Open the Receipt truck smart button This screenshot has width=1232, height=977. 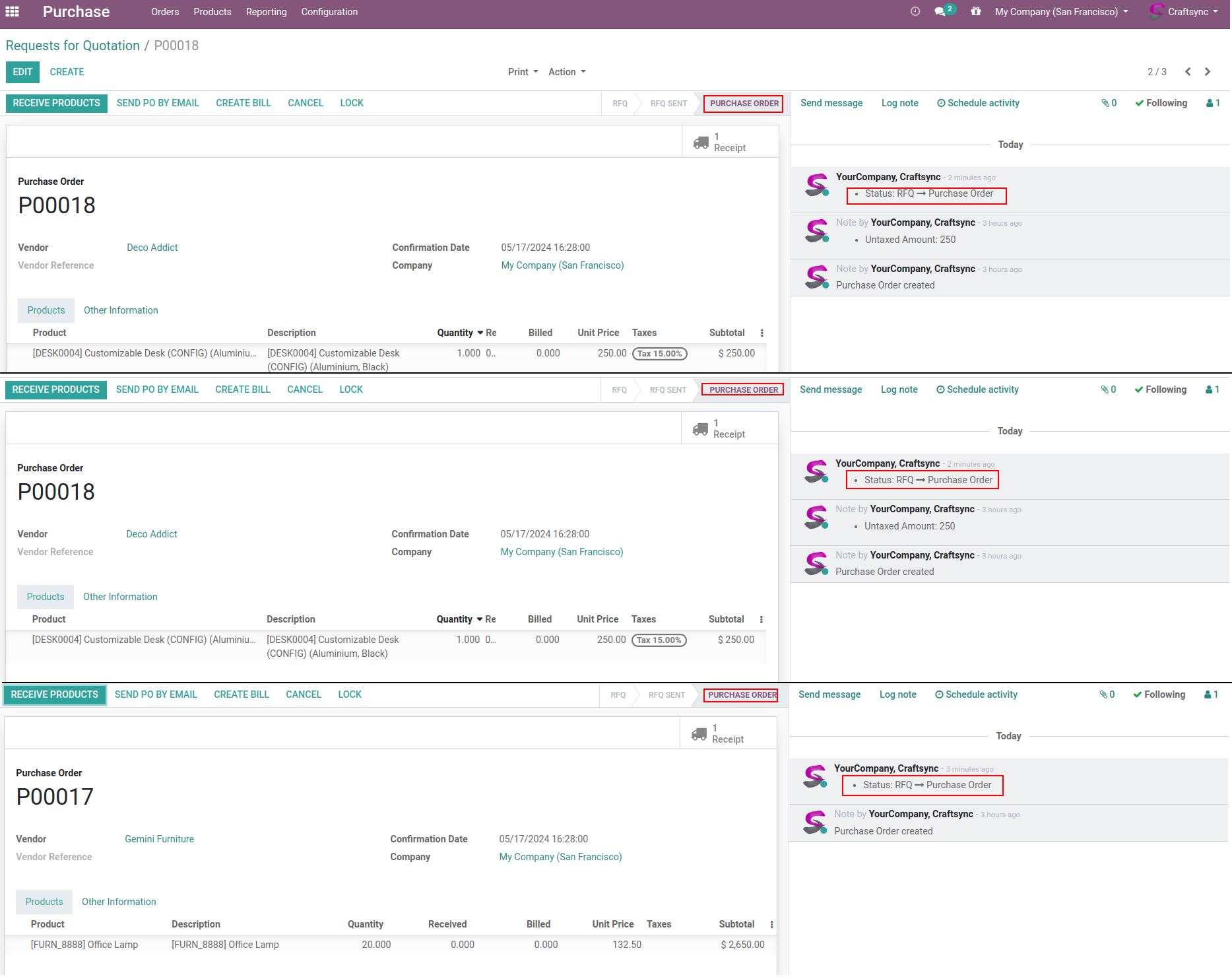pyautogui.click(x=720, y=142)
